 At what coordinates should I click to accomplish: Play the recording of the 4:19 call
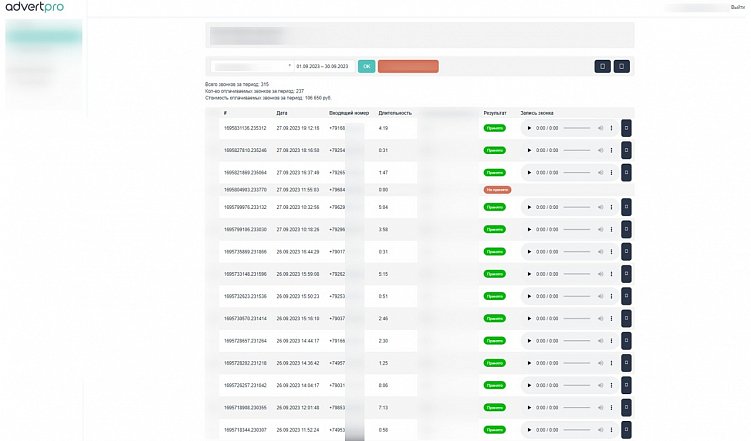(x=529, y=128)
